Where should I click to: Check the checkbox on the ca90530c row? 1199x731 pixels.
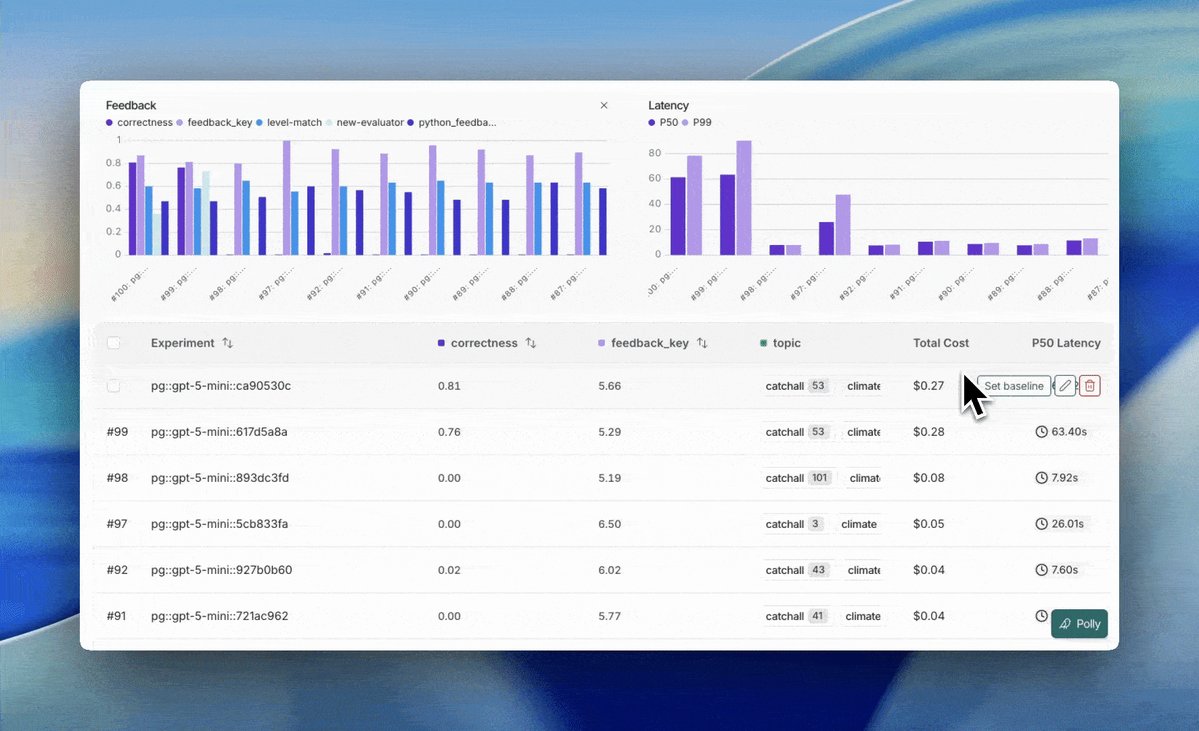(113, 385)
